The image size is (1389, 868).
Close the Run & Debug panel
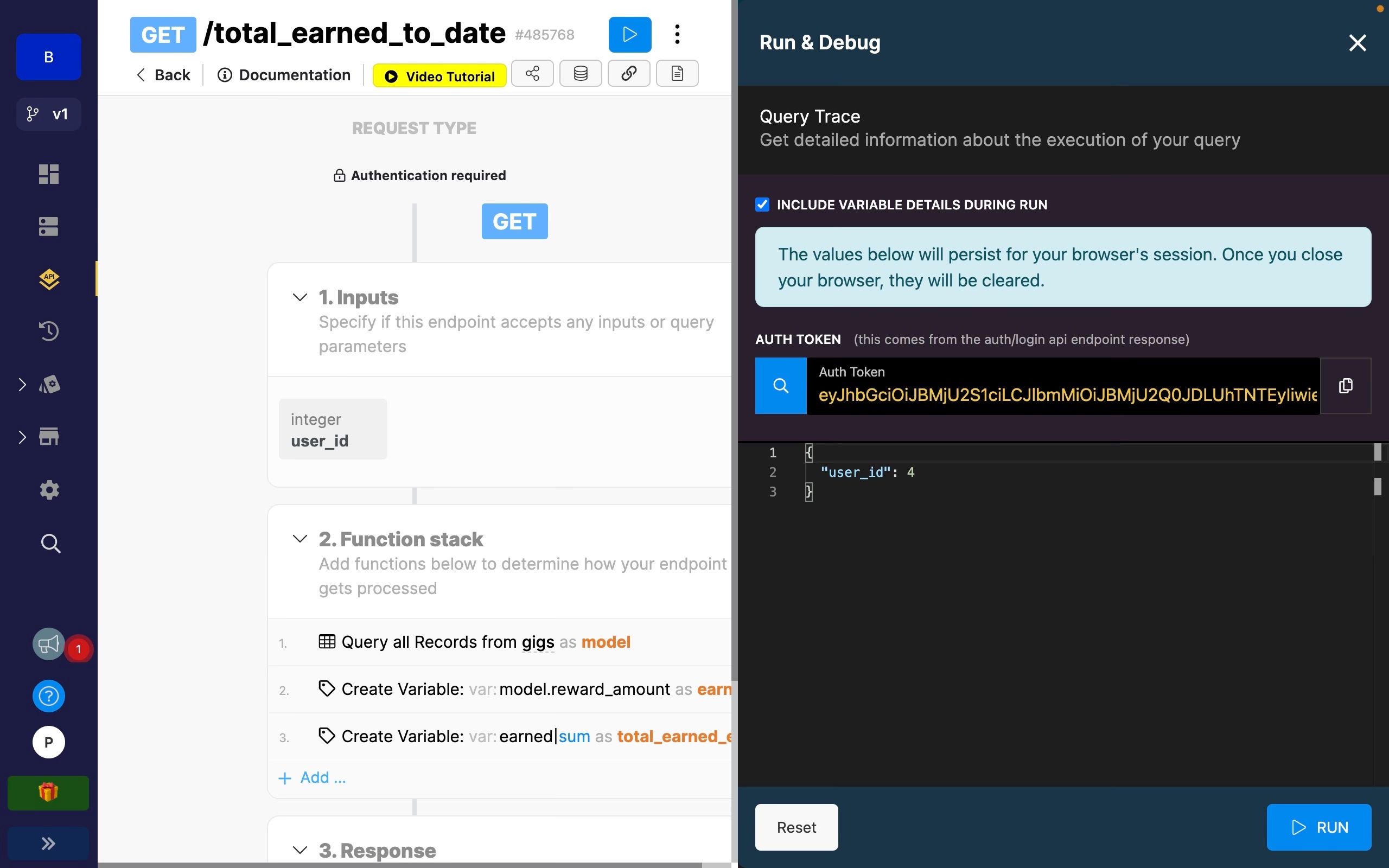tap(1358, 42)
